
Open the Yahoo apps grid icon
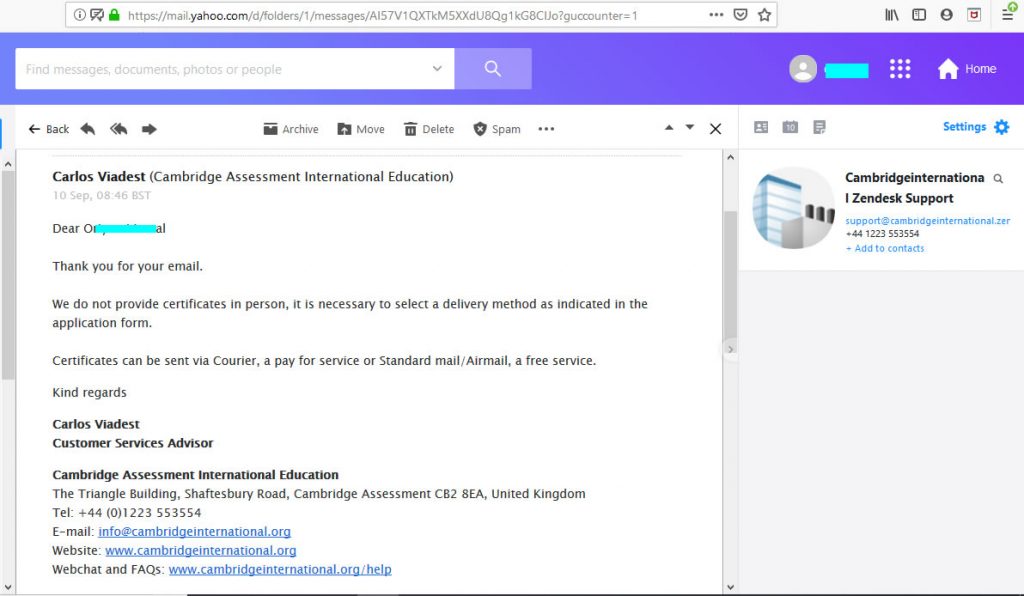pyautogui.click(x=900, y=69)
